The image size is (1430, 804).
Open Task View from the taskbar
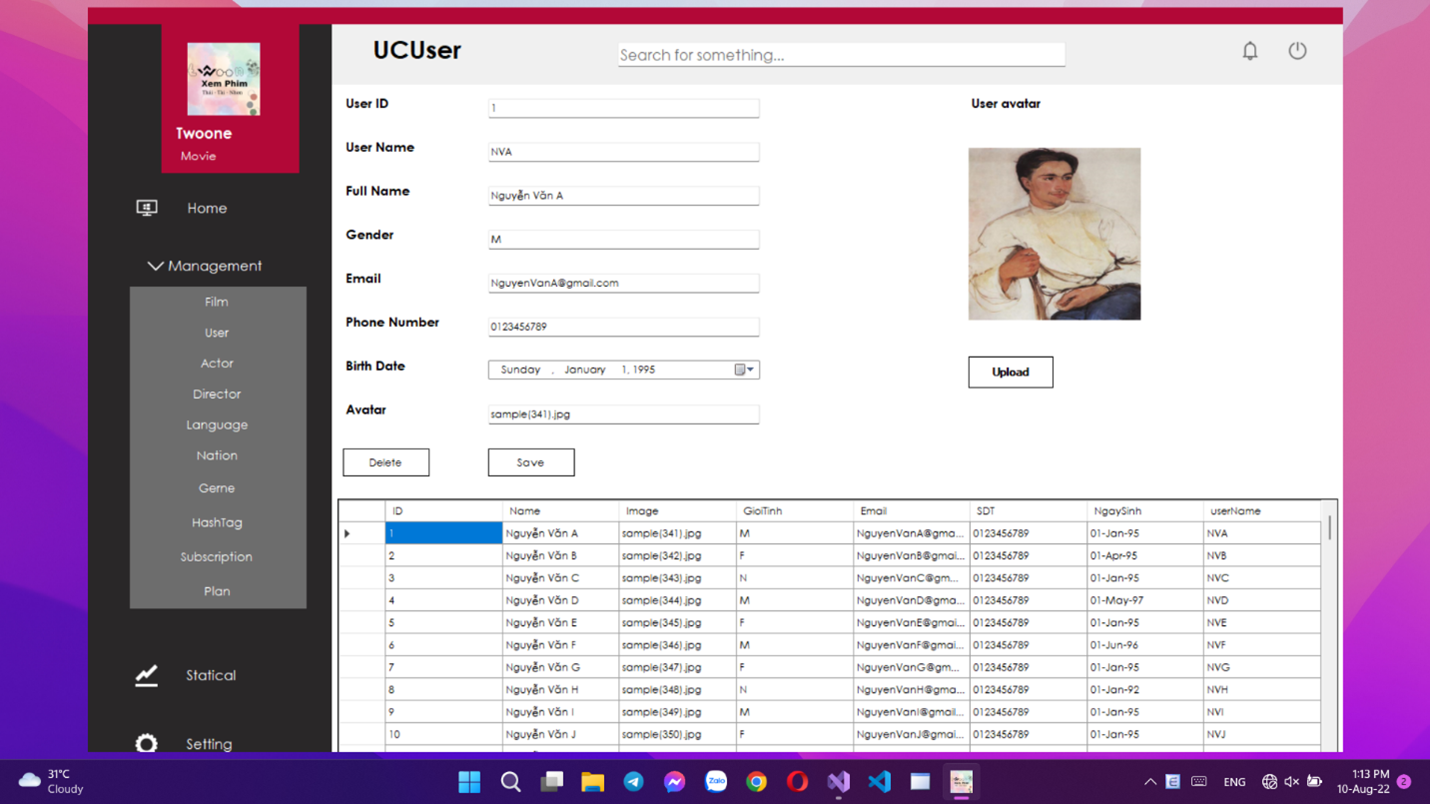click(551, 782)
